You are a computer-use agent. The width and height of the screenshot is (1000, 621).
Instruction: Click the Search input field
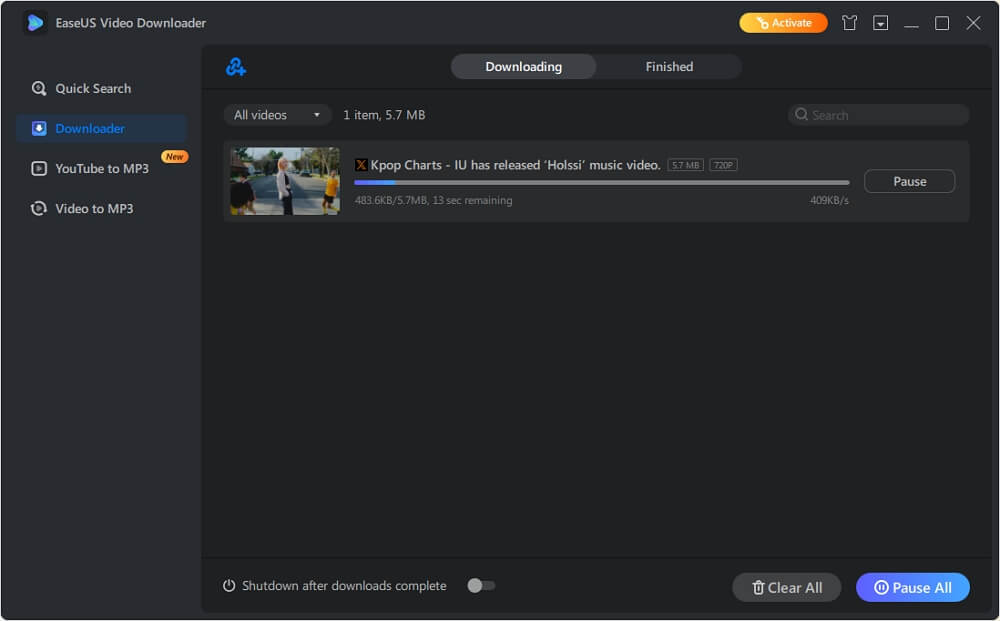(x=879, y=115)
